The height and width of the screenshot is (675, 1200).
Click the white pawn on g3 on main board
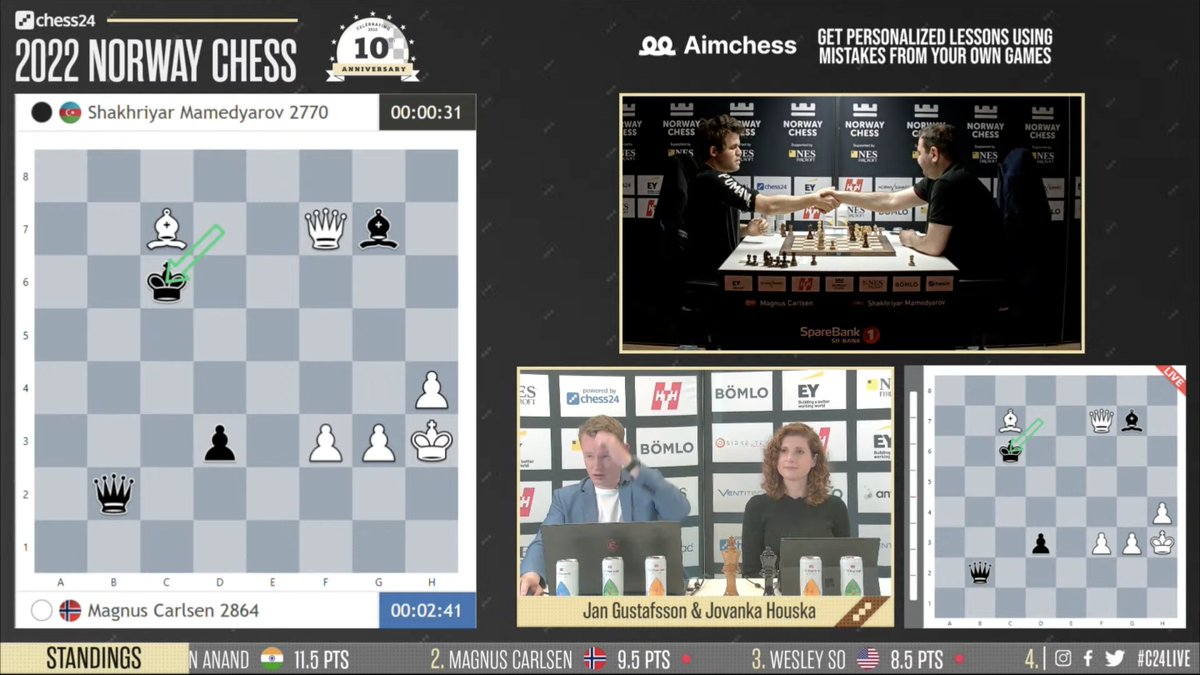coord(378,442)
